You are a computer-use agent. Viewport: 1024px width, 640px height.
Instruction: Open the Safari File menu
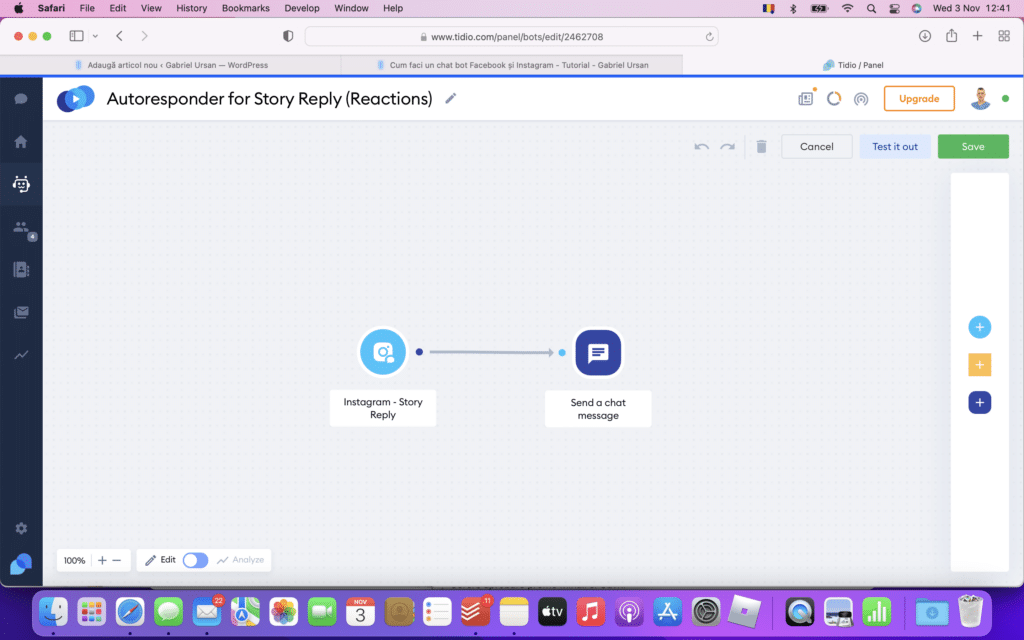pyautogui.click(x=87, y=8)
